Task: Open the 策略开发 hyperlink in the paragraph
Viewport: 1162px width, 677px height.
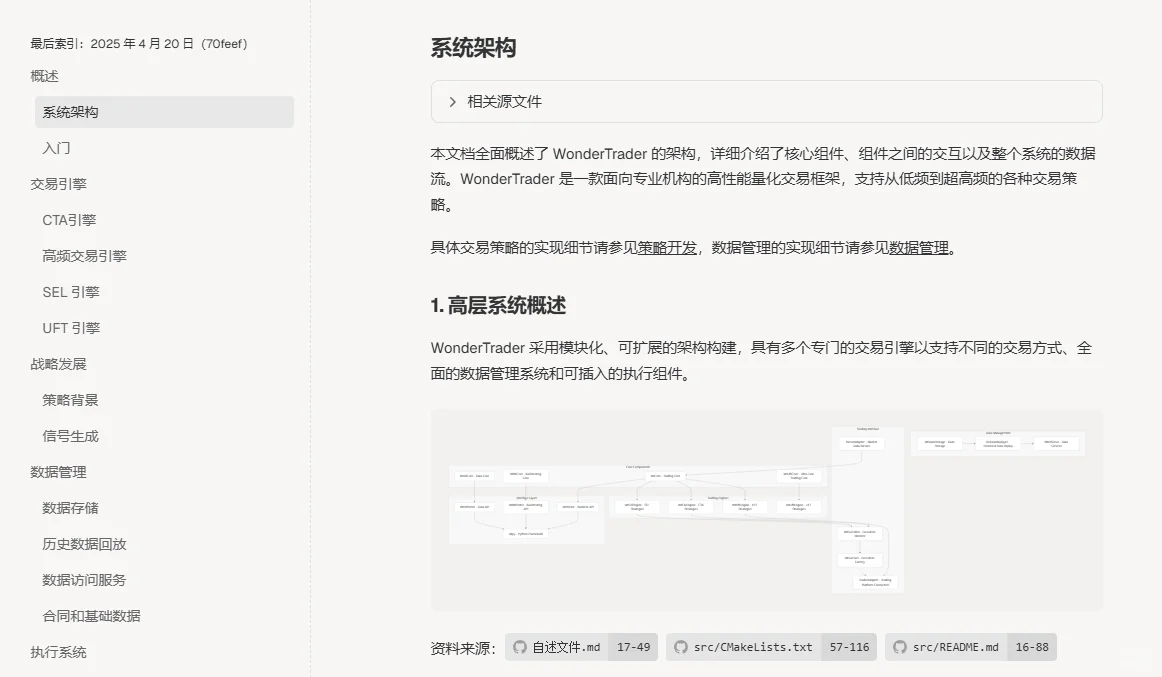Action: coord(665,247)
